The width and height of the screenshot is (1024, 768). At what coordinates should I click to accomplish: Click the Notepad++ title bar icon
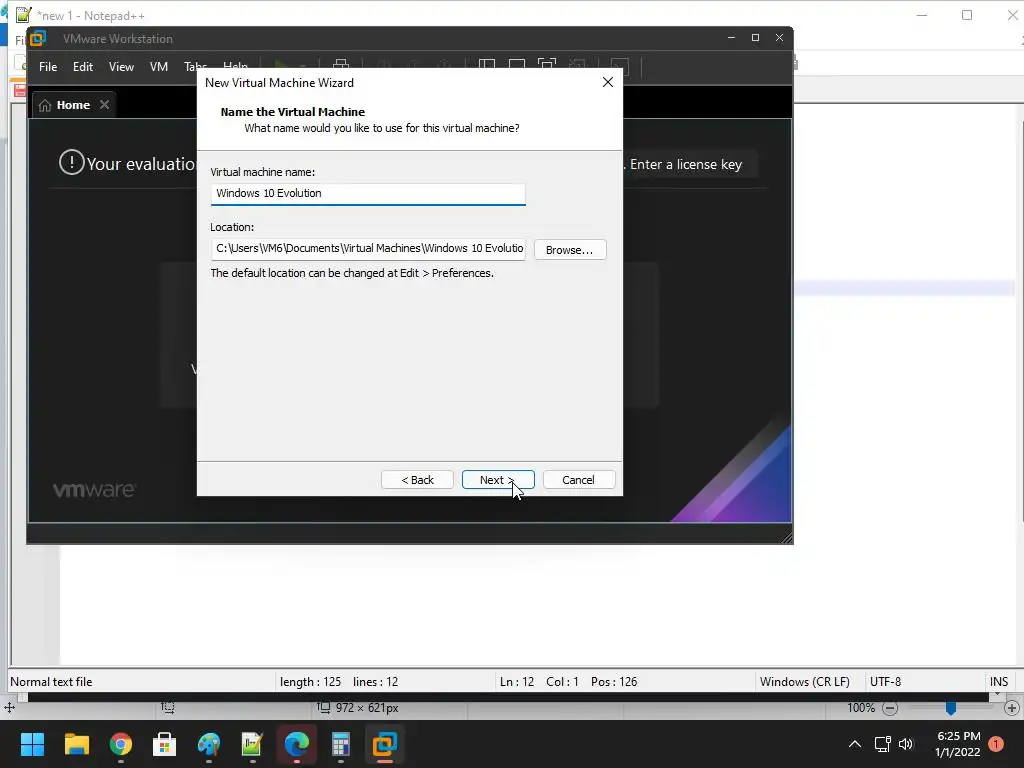[x=24, y=14]
